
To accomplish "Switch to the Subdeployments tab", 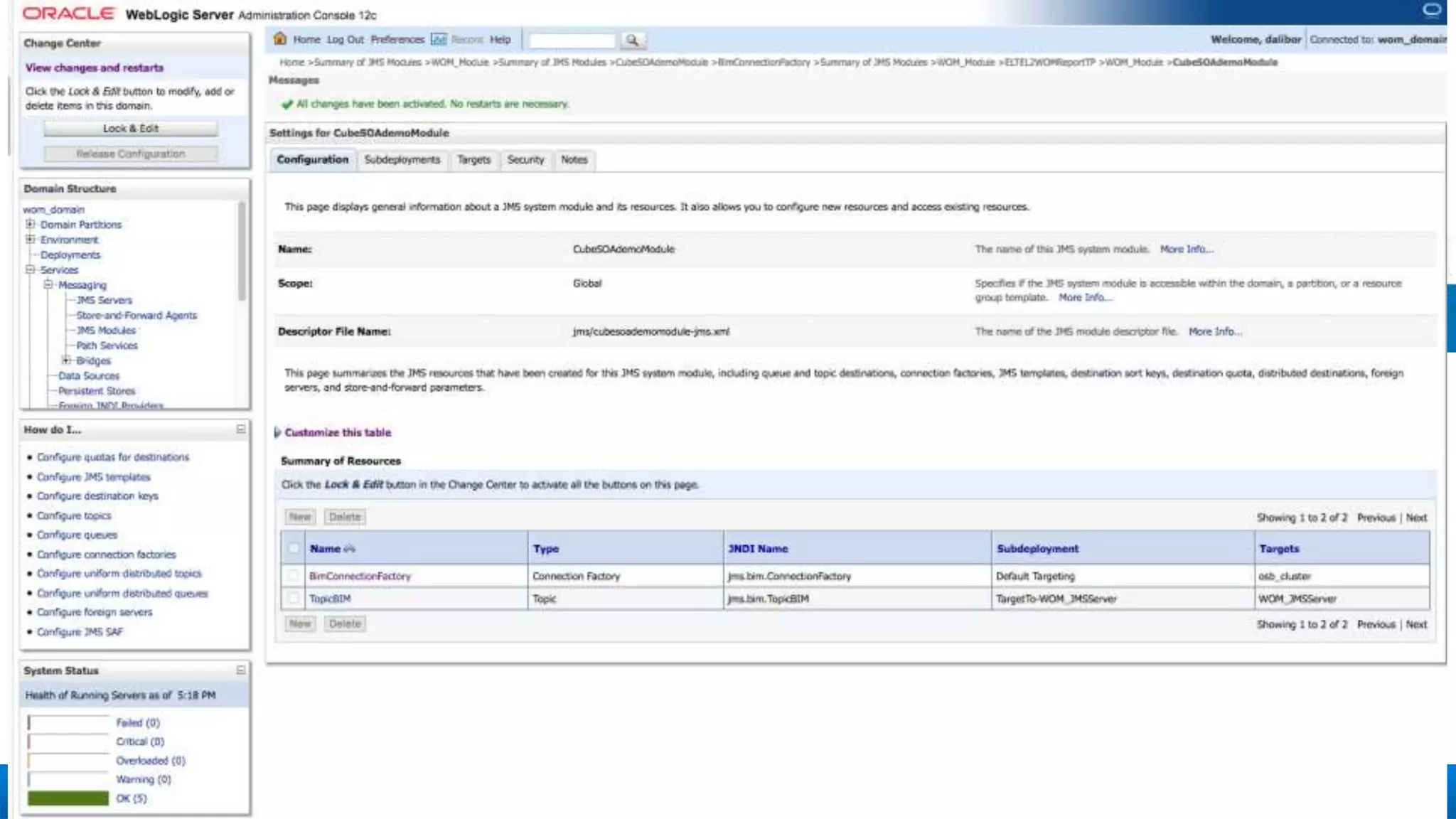I will pyautogui.click(x=402, y=160).
